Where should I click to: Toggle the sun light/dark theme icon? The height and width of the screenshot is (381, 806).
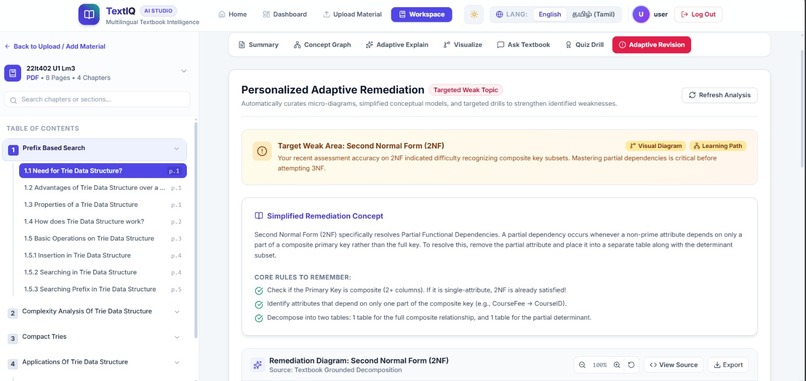(473, 14)
